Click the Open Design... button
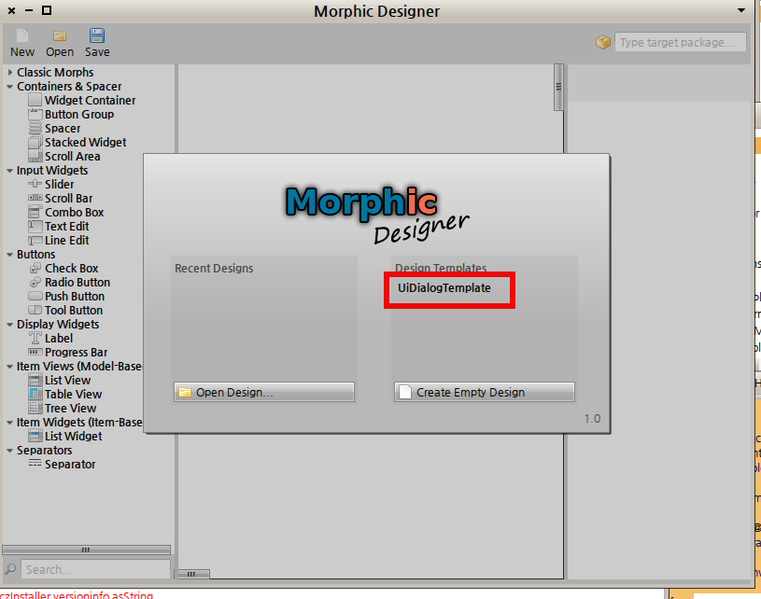Viewport: 761px width, 599px height. (264, 392)
